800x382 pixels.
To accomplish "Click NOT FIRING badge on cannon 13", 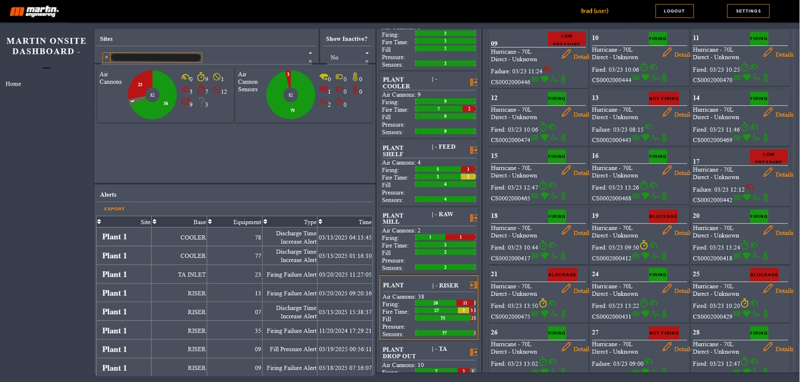I will 664,98.
